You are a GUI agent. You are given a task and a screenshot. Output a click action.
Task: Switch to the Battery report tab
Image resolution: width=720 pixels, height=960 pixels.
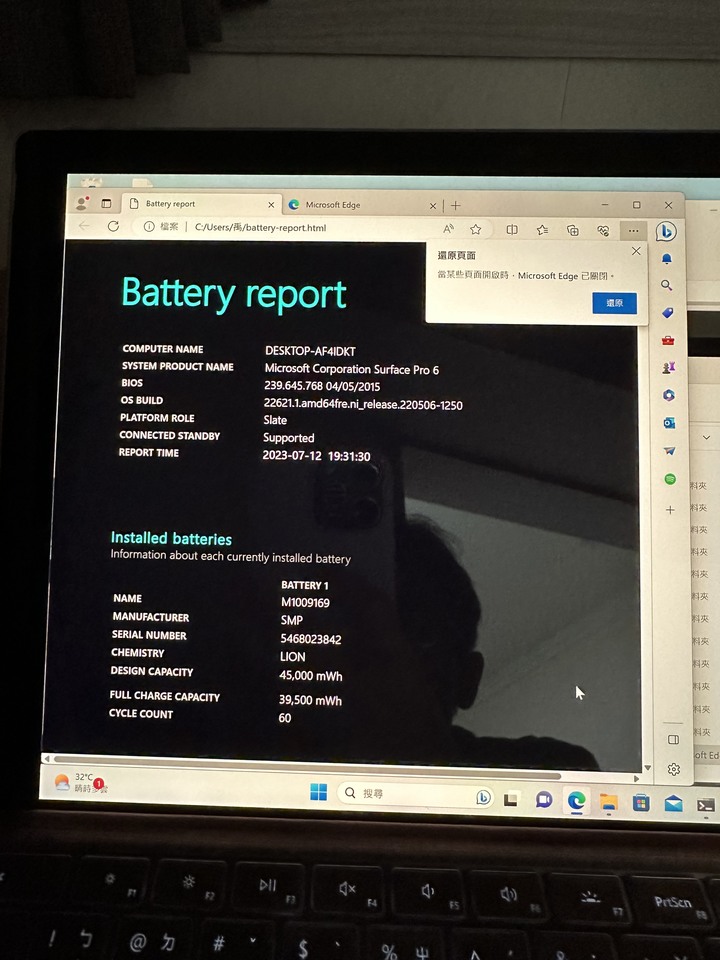(x=202, y=204)
